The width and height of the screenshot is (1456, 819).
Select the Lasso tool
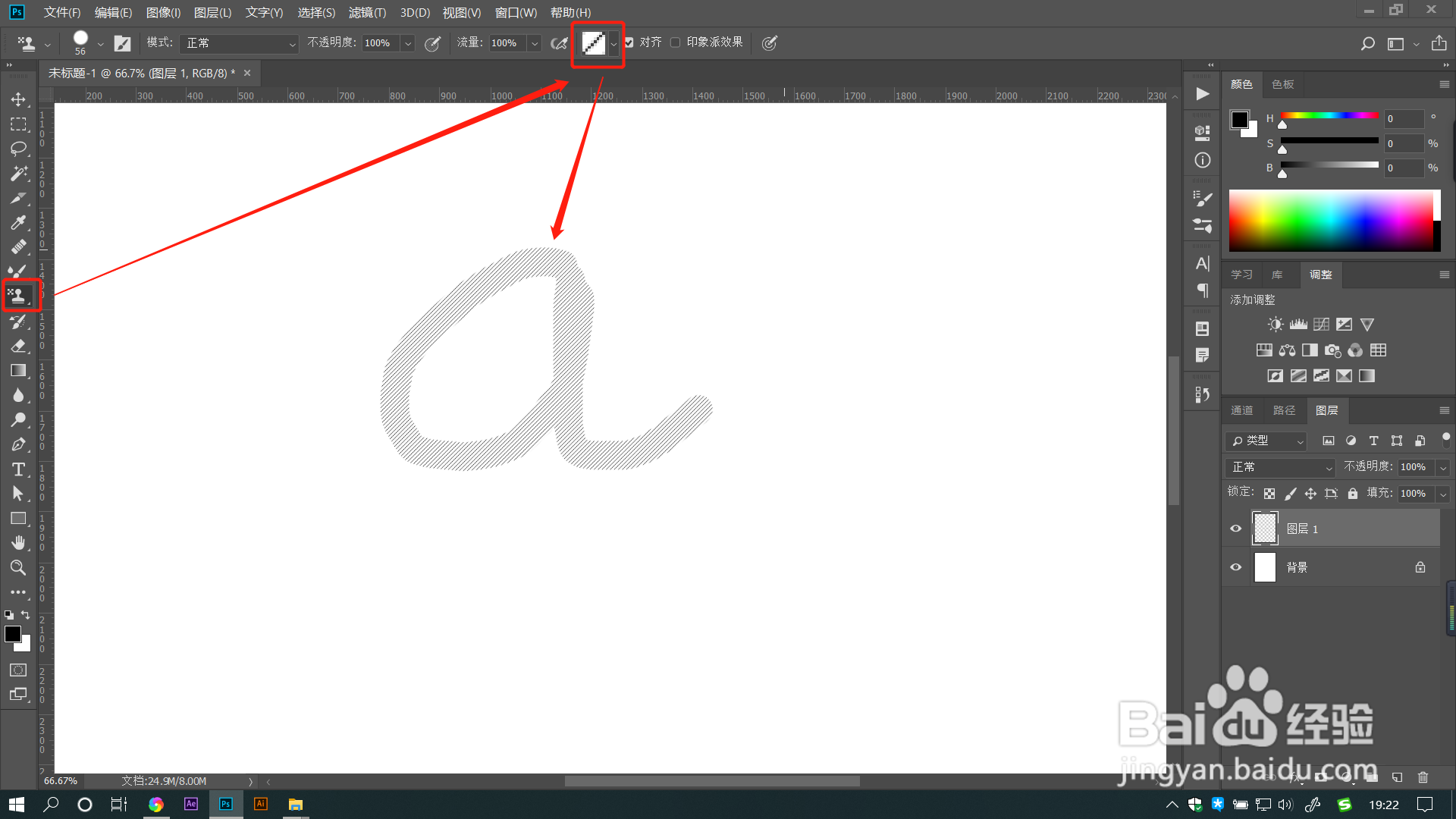click(18, 149)
